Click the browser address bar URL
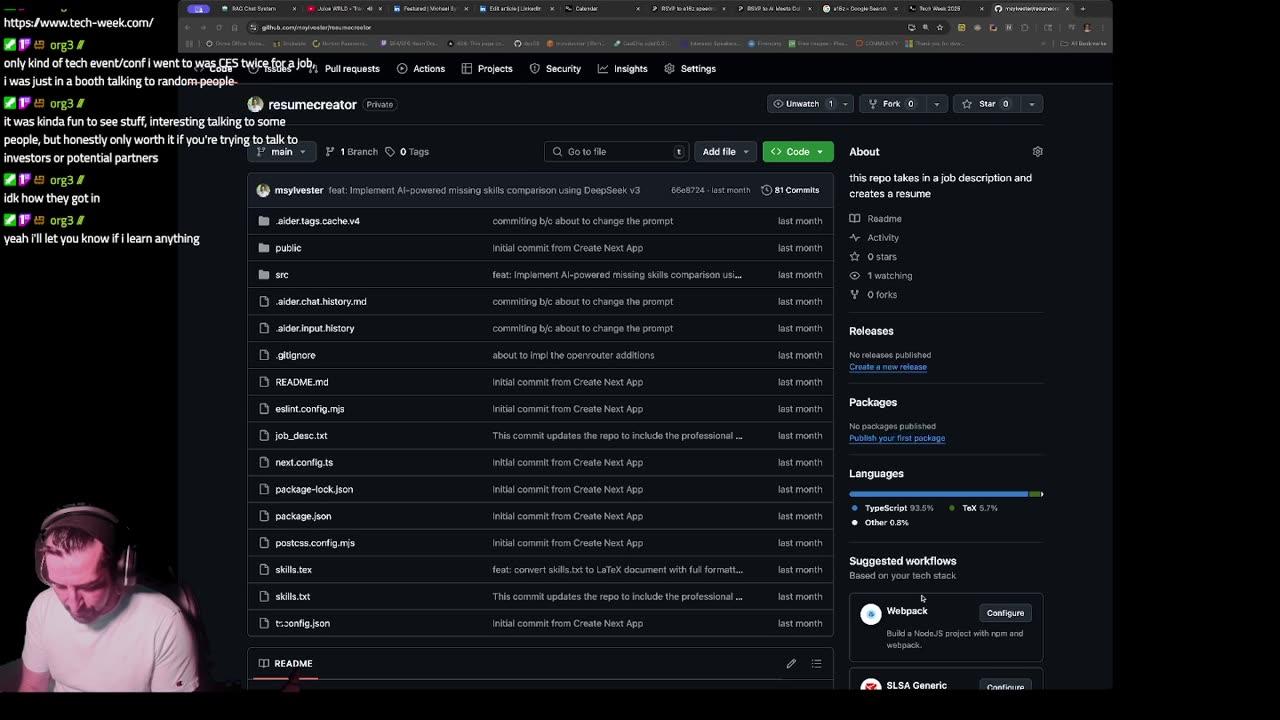1280x720 pixels. [316, 28]
